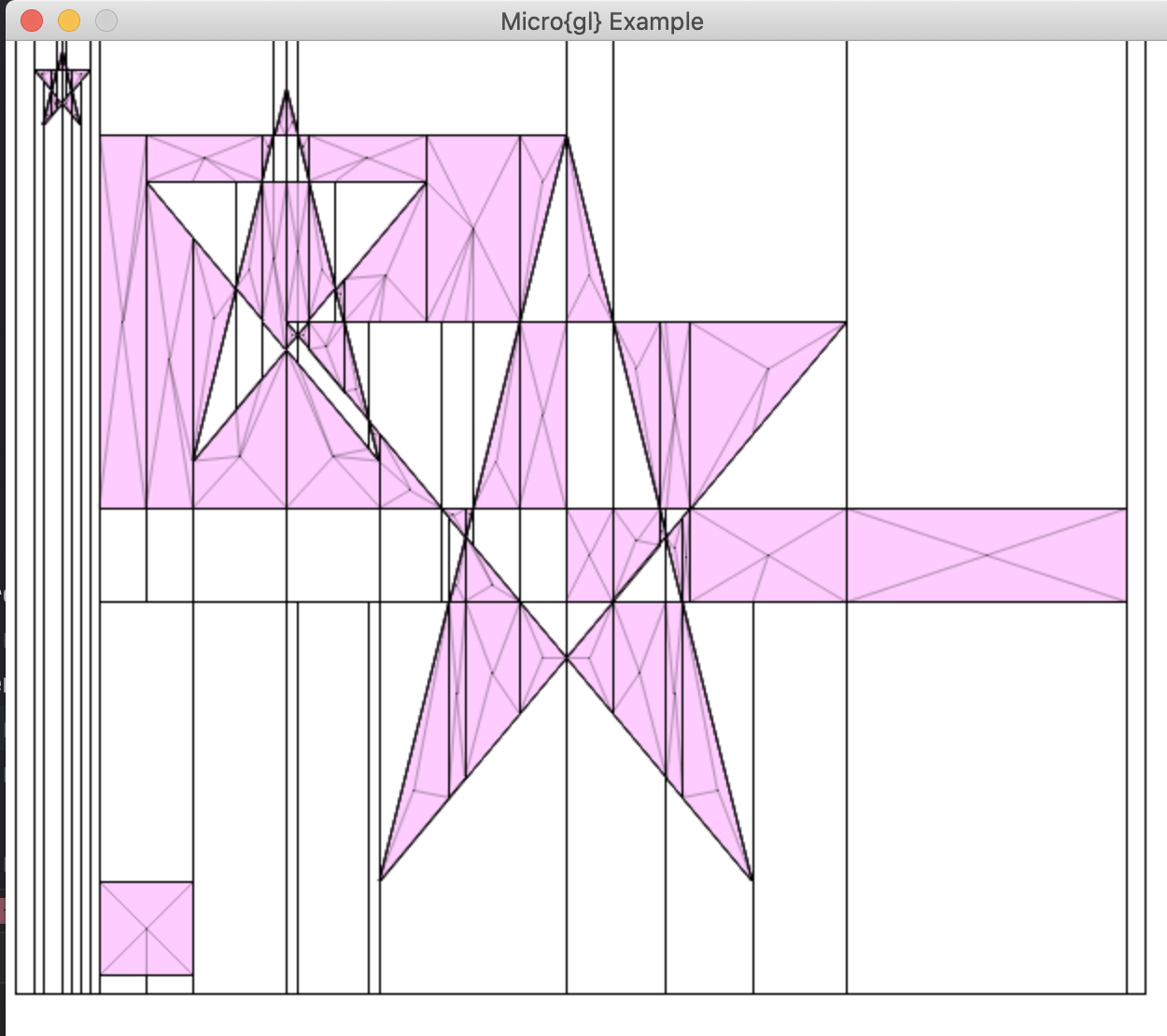1167x1036 pixels.
Task: Select the tall pink strip on left edge
Action: coord(122,322)
